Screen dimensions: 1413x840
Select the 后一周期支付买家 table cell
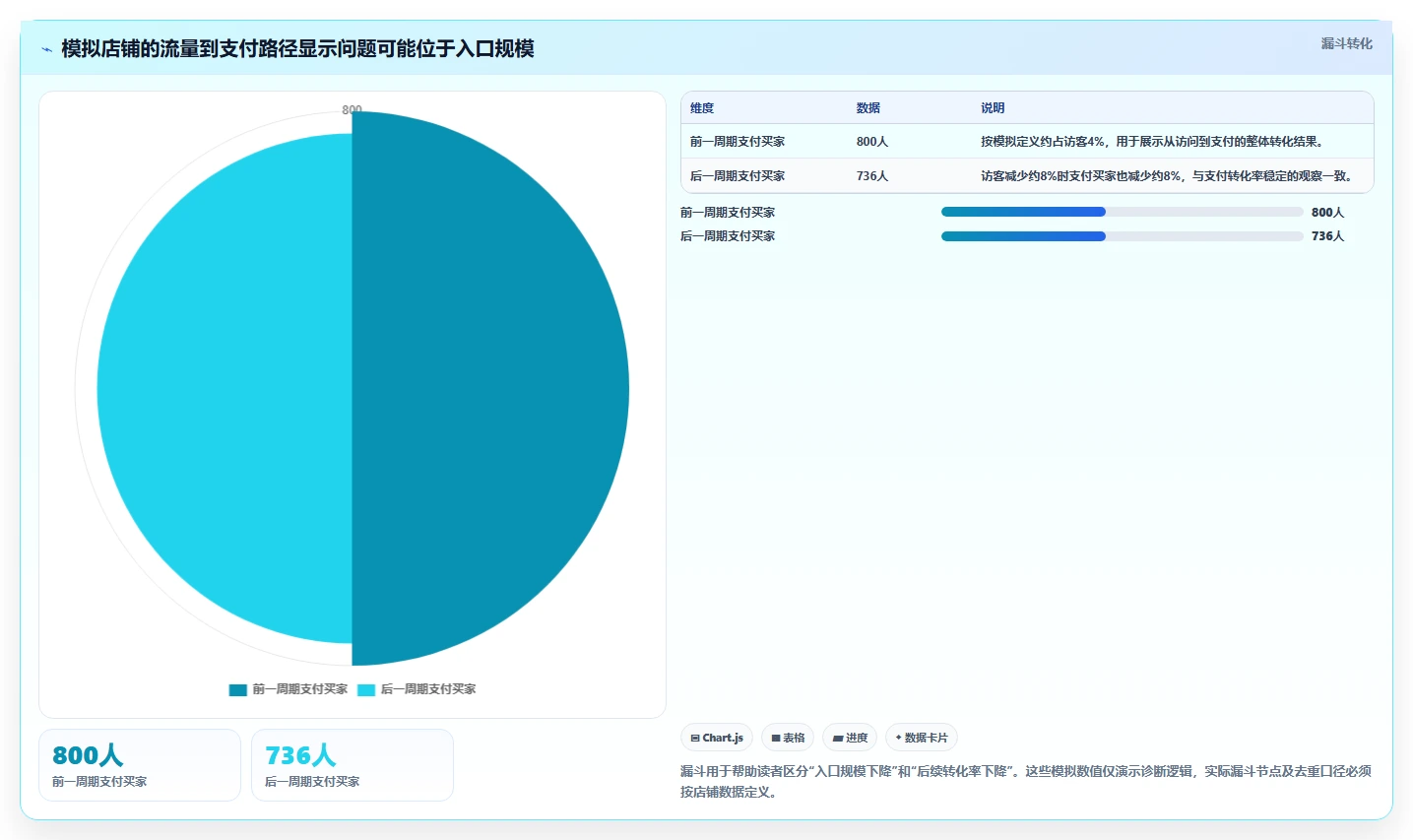point(738,176)
